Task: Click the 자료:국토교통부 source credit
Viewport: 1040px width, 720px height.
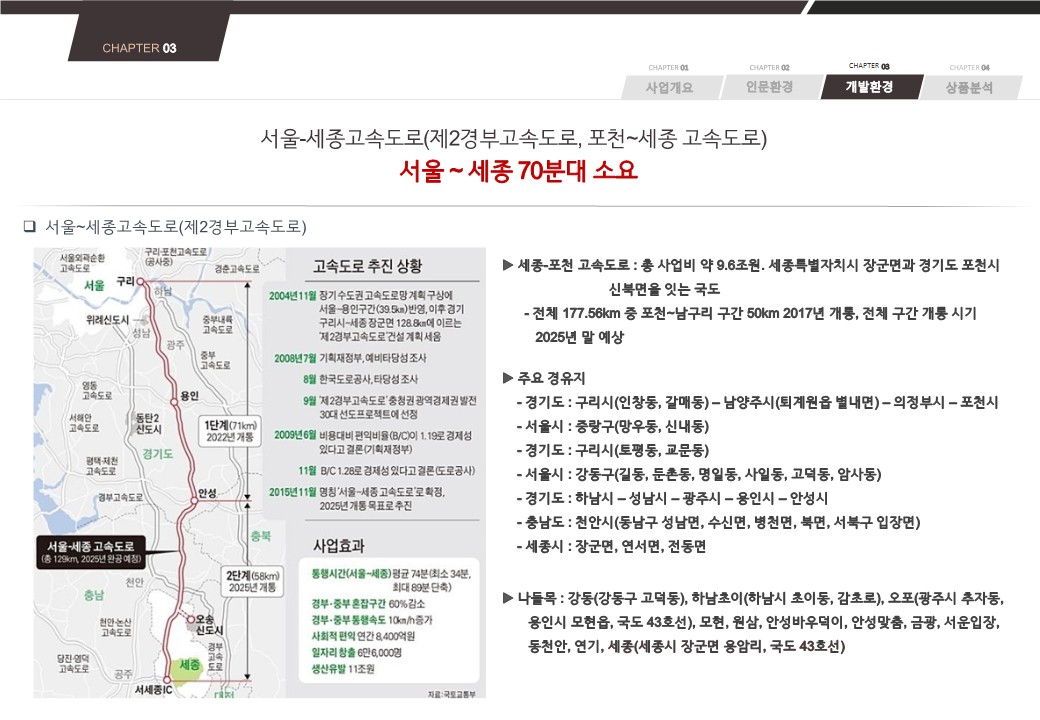Action: click(x=452, y=693)
